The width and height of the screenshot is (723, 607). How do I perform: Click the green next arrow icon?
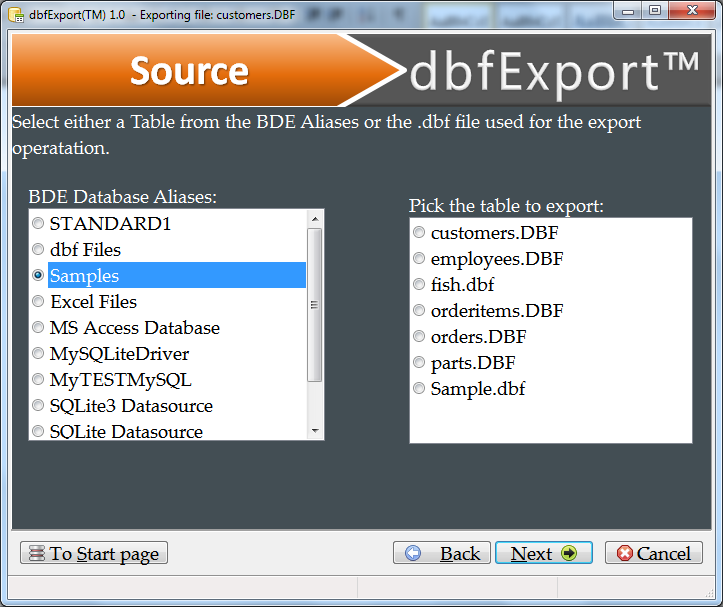569,553
